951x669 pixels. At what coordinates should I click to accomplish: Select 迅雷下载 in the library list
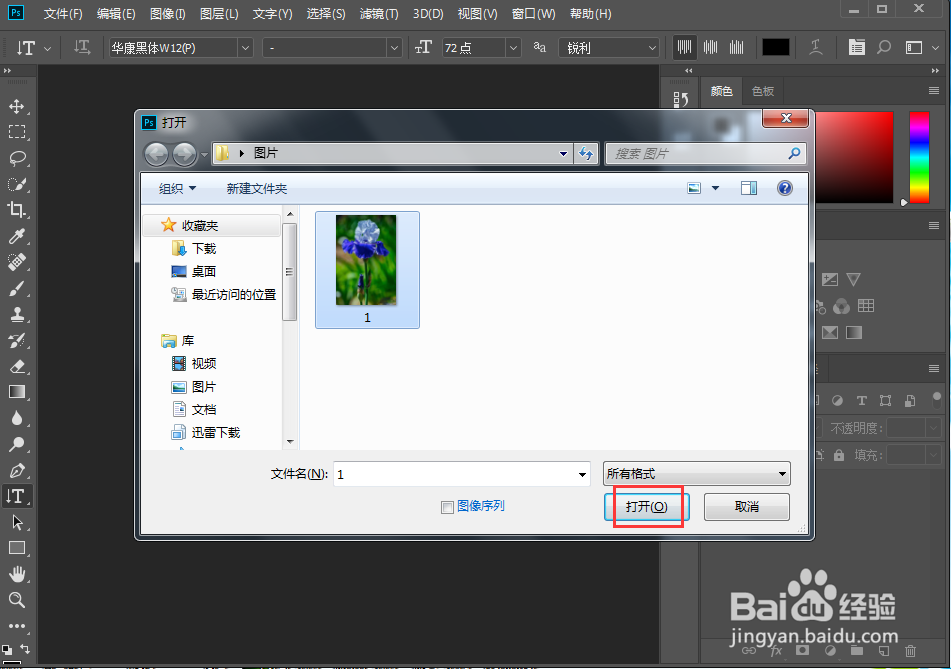click(216, 432)
